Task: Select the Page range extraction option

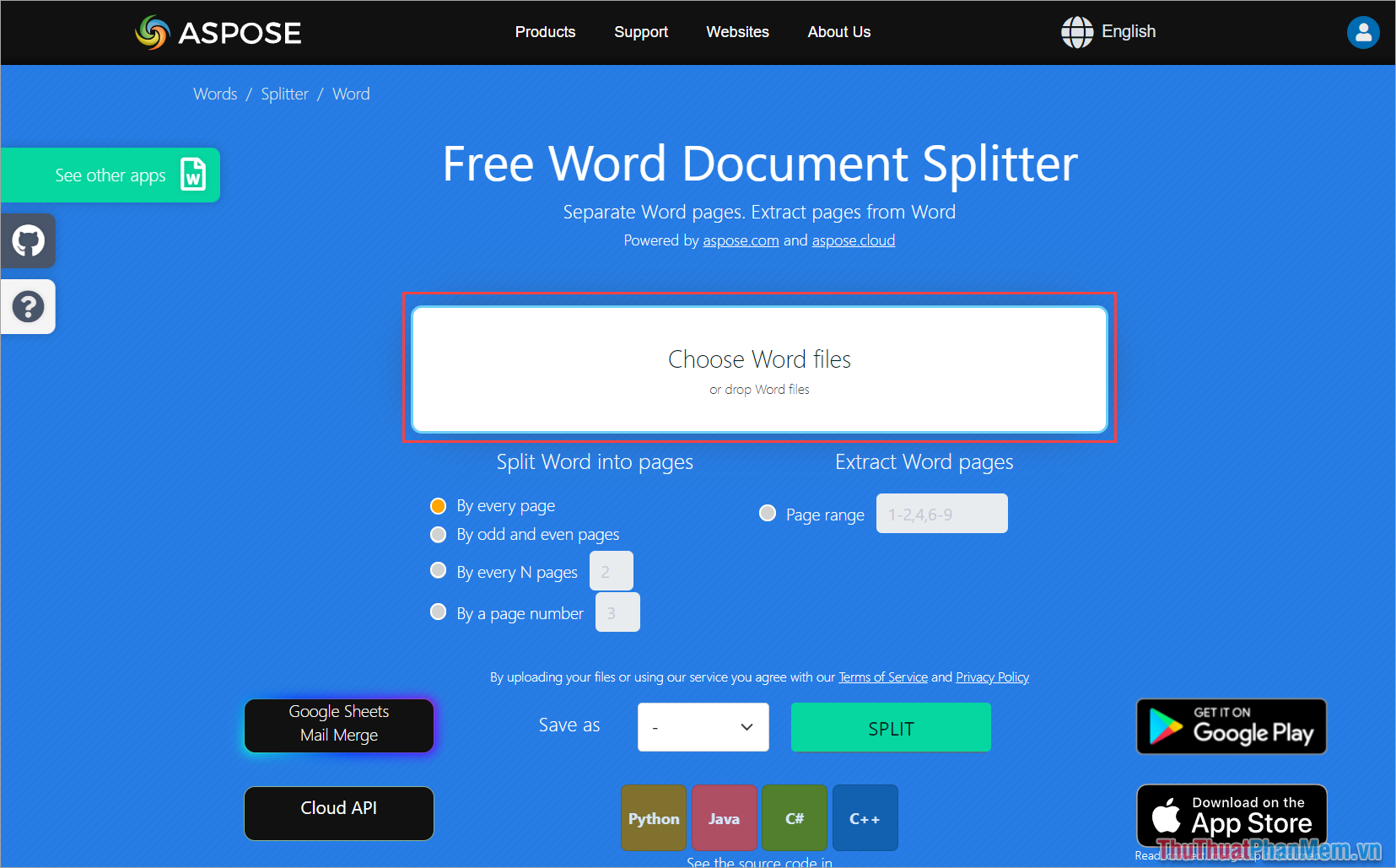Action: tap(768, 513)
